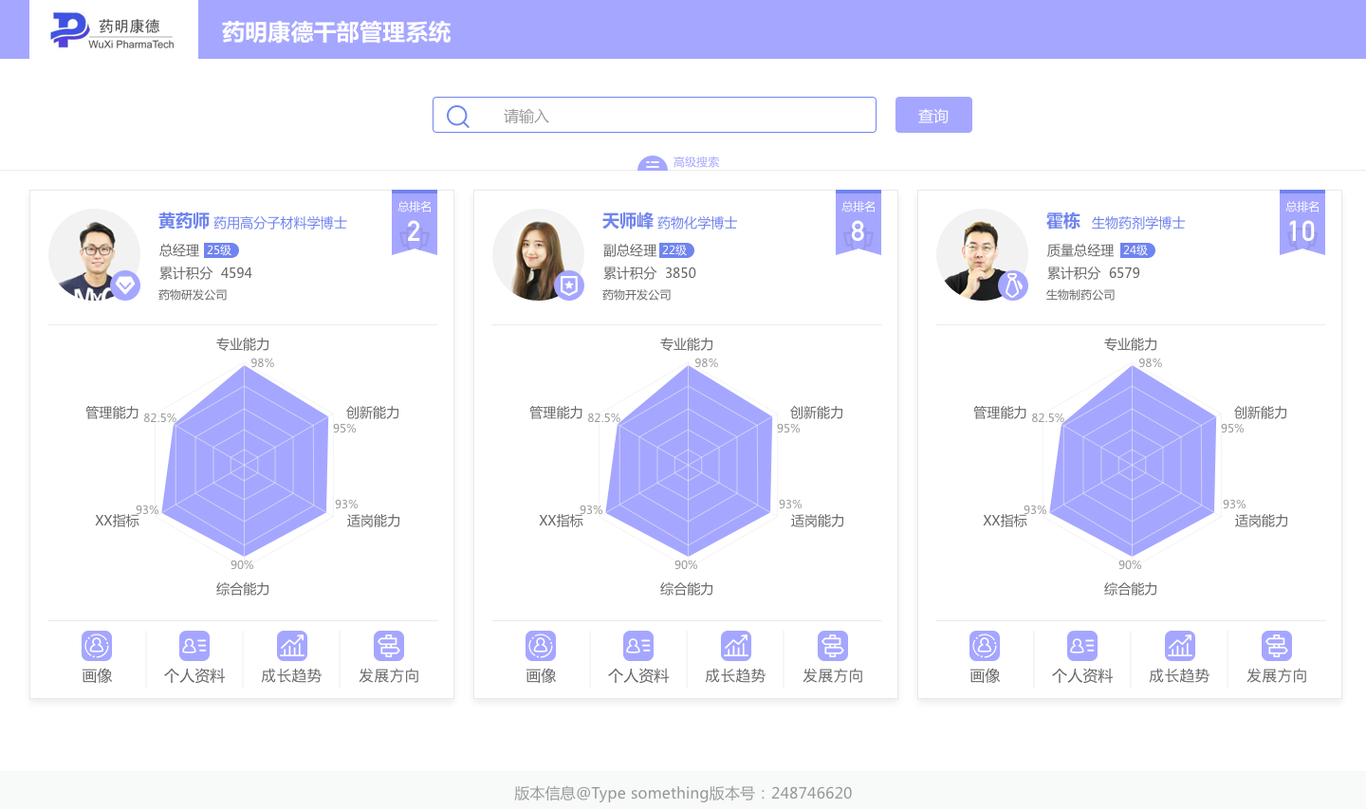Click the name 黄药师
1366x809 pixels.
pos(184,221)
